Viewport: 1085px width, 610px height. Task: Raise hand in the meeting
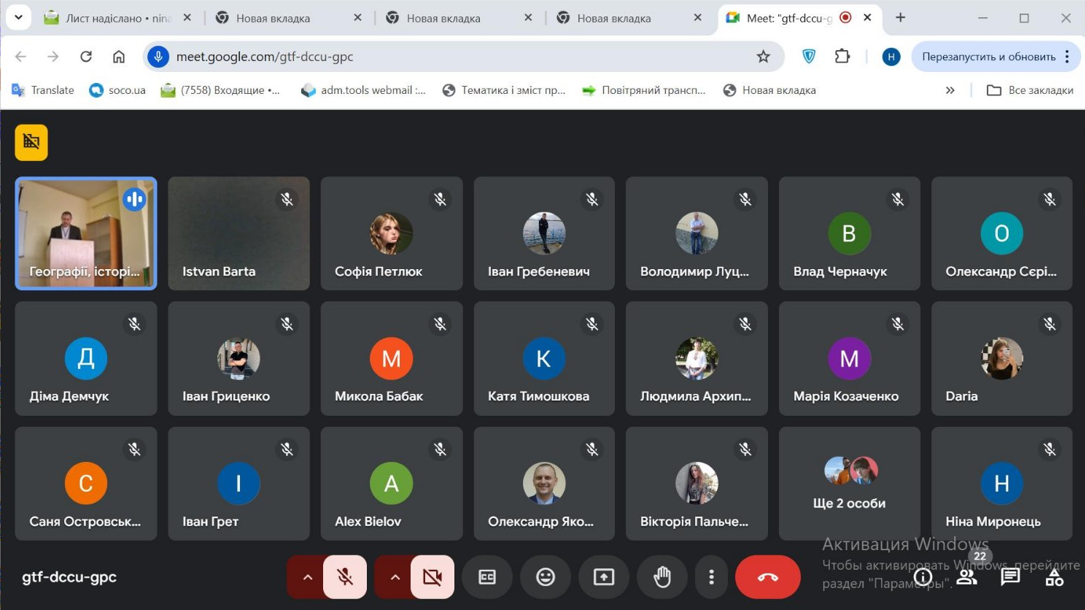[662, 577]
